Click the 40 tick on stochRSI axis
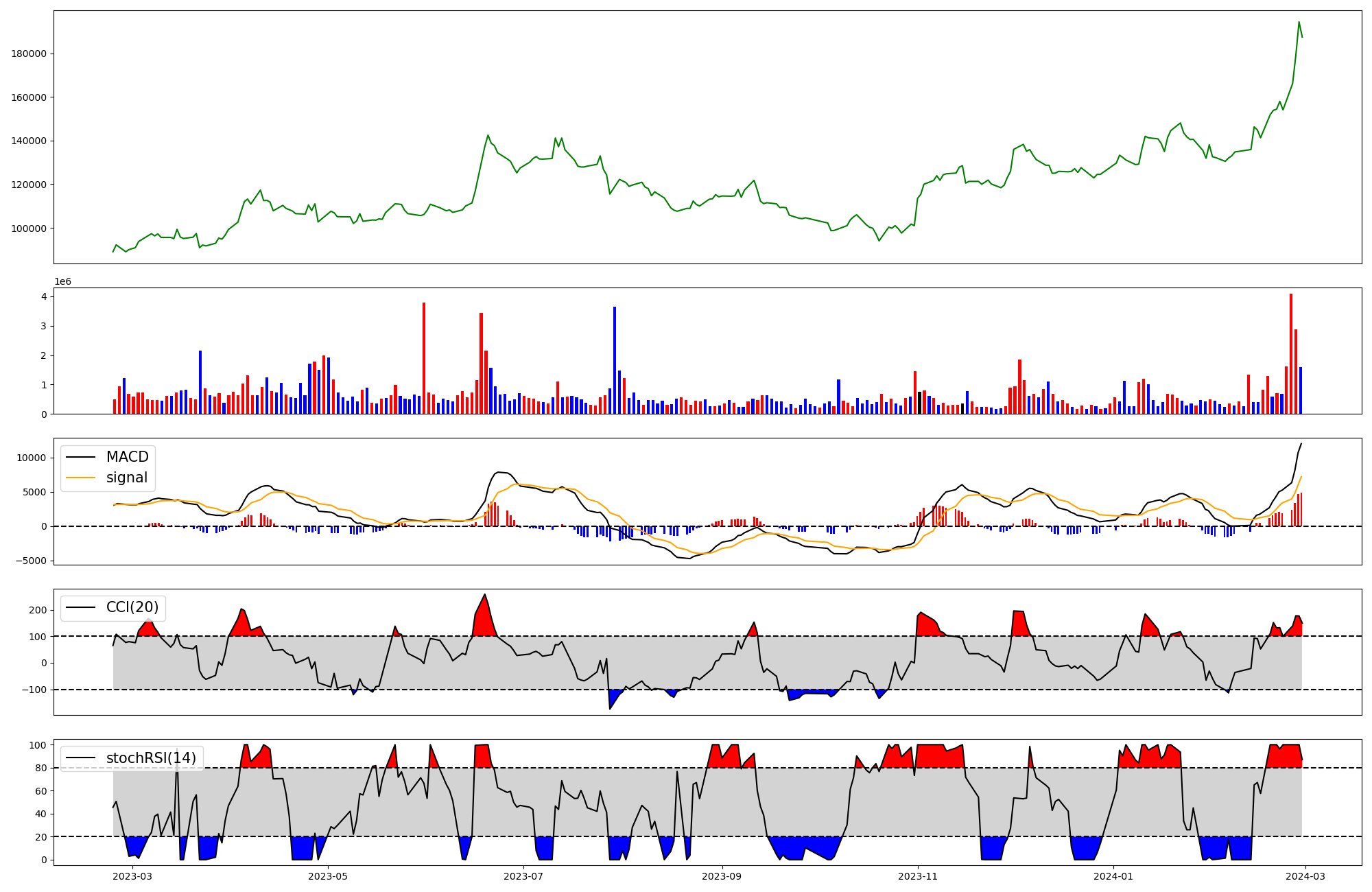The width and height of the screenshot is (1372, 892). pos(41,814)
